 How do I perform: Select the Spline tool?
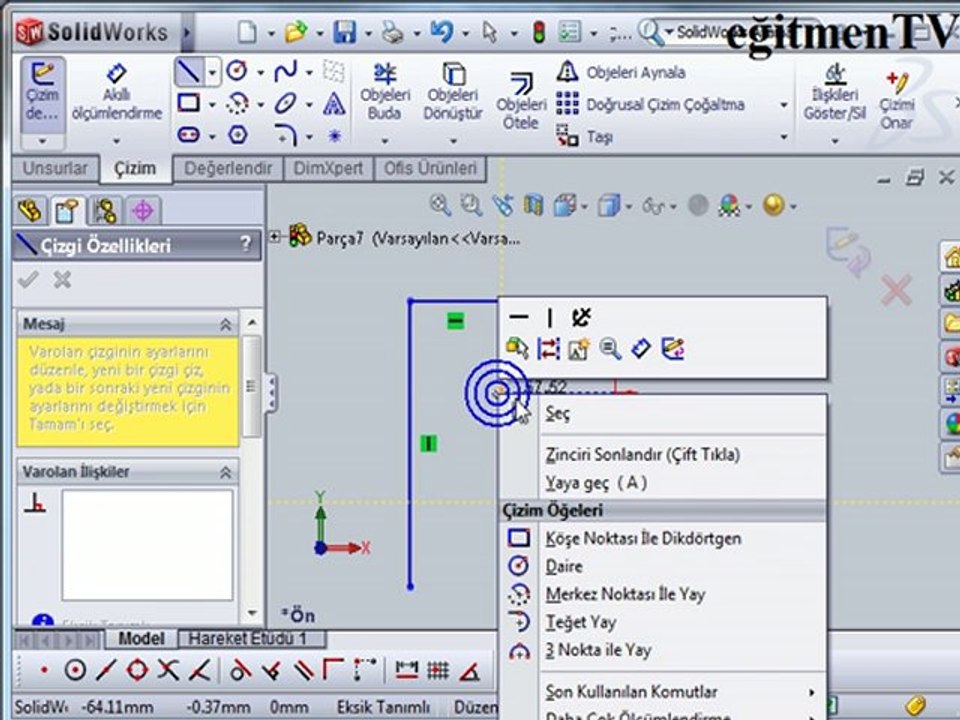click(x=285, y=71)
